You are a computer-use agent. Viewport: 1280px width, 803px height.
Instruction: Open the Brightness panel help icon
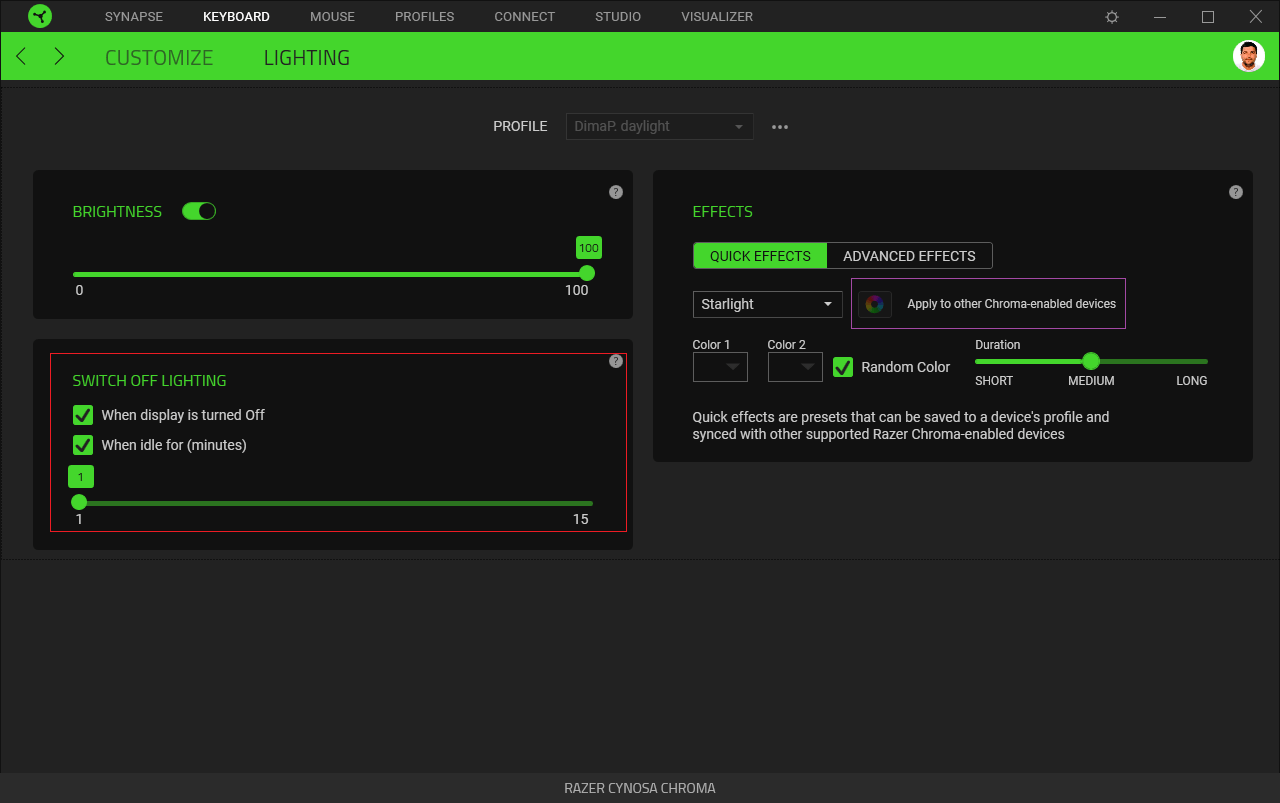click(x=616, y=191)
